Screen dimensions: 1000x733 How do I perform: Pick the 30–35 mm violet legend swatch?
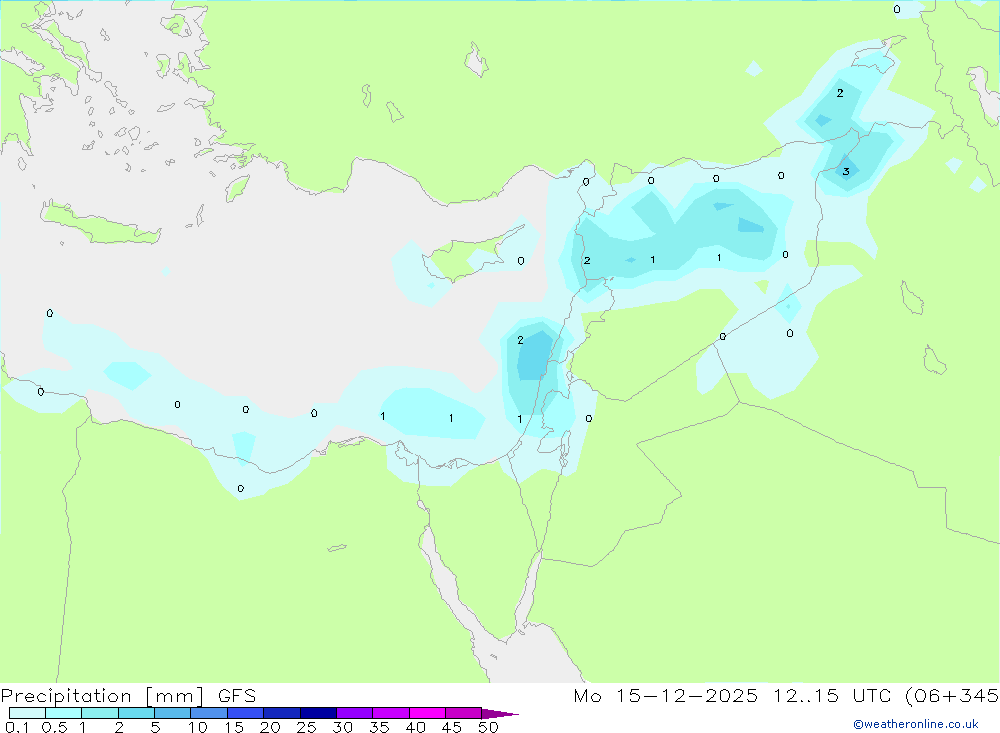click(354, 713)
